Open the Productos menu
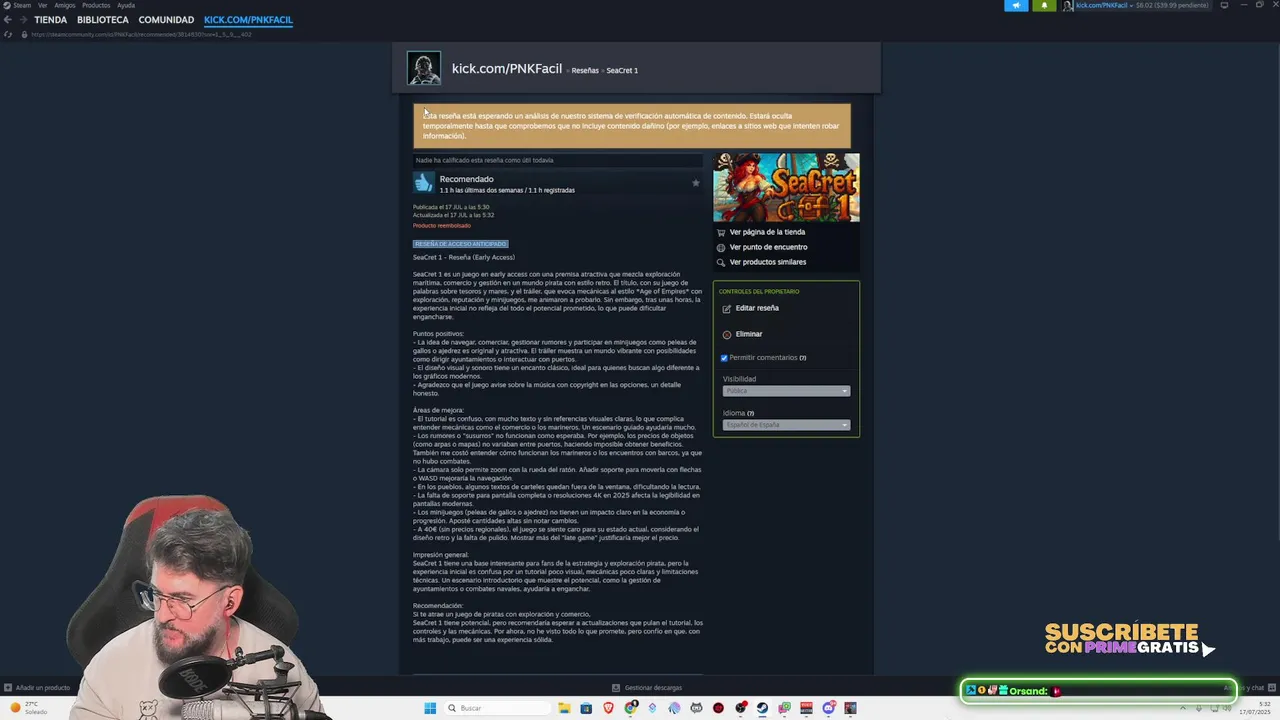1280x720 pixels. pos(96,5)
